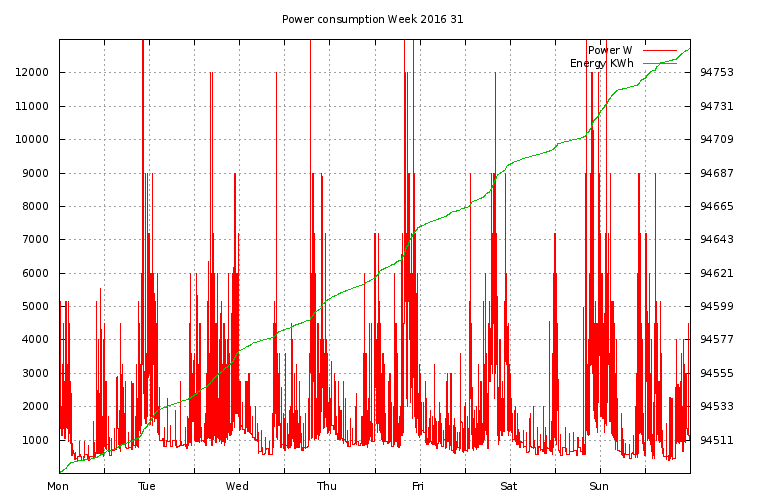Click the 10000 left axis value

tap(32, 140)
